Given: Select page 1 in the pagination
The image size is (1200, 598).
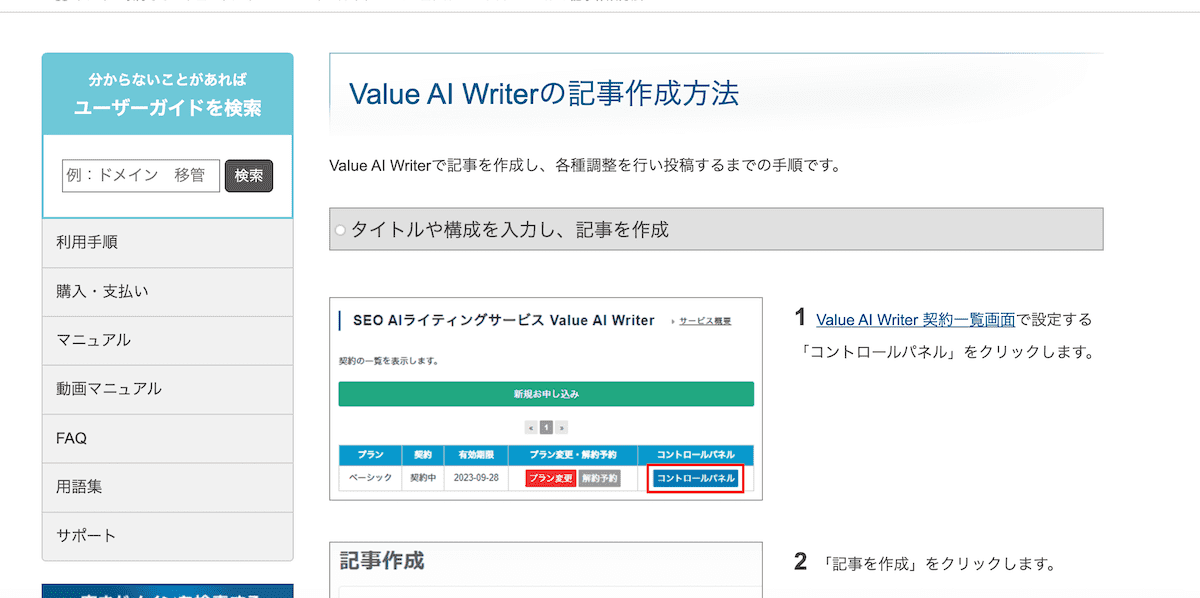Looking at the screenshot, I should click(x=546, y=427).
